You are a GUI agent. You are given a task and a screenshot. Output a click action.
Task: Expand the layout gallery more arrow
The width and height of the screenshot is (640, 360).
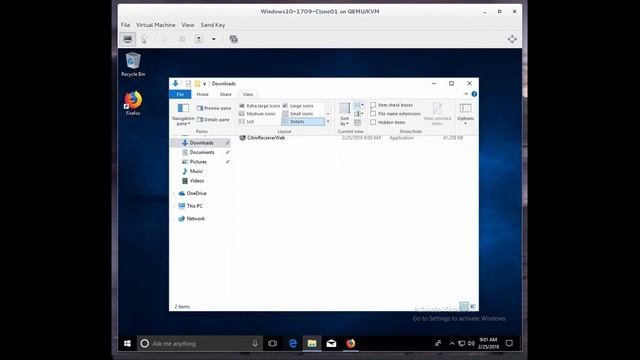328,122
